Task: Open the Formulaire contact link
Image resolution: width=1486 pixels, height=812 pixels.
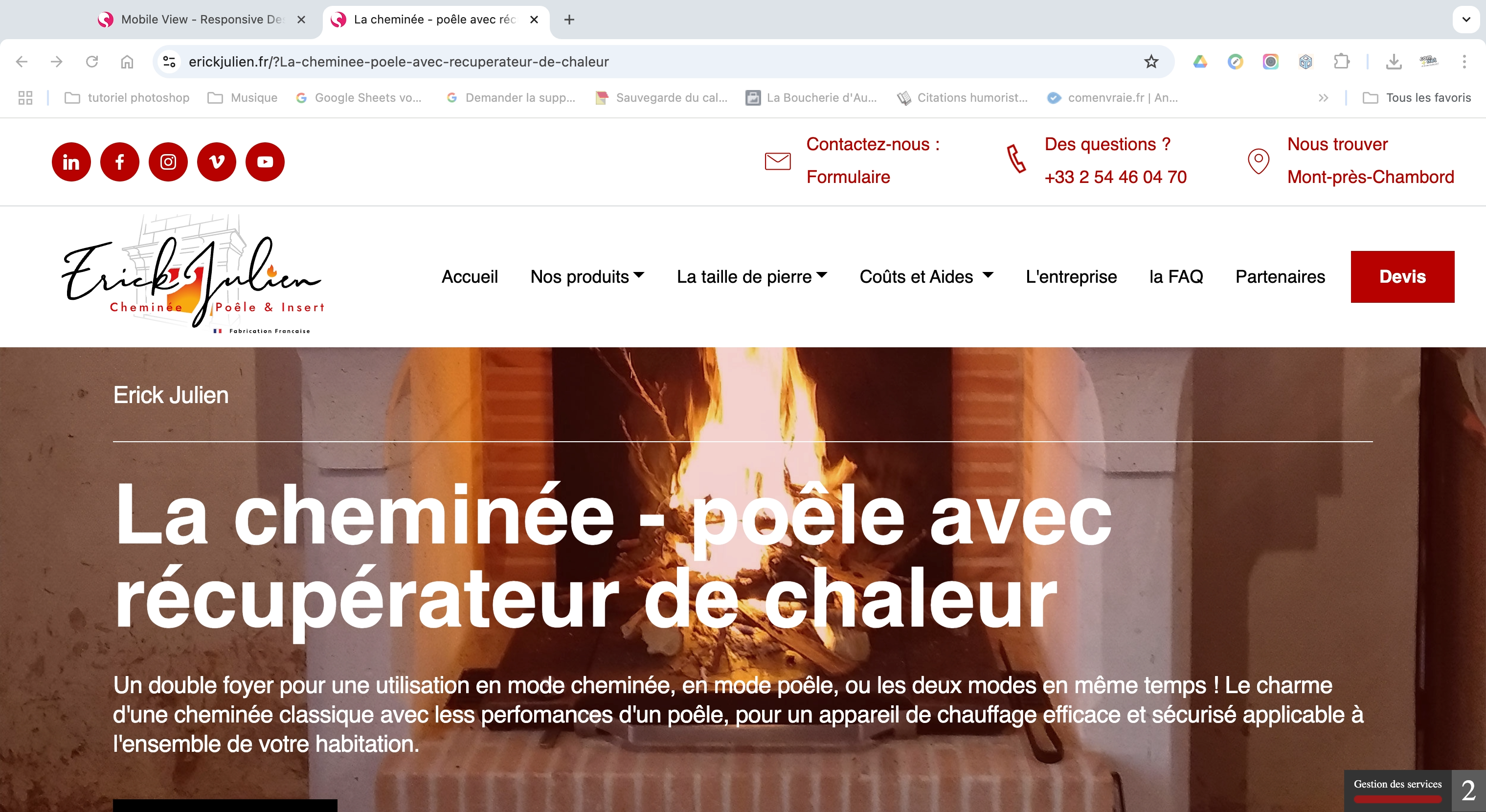Action: [848, 177]
